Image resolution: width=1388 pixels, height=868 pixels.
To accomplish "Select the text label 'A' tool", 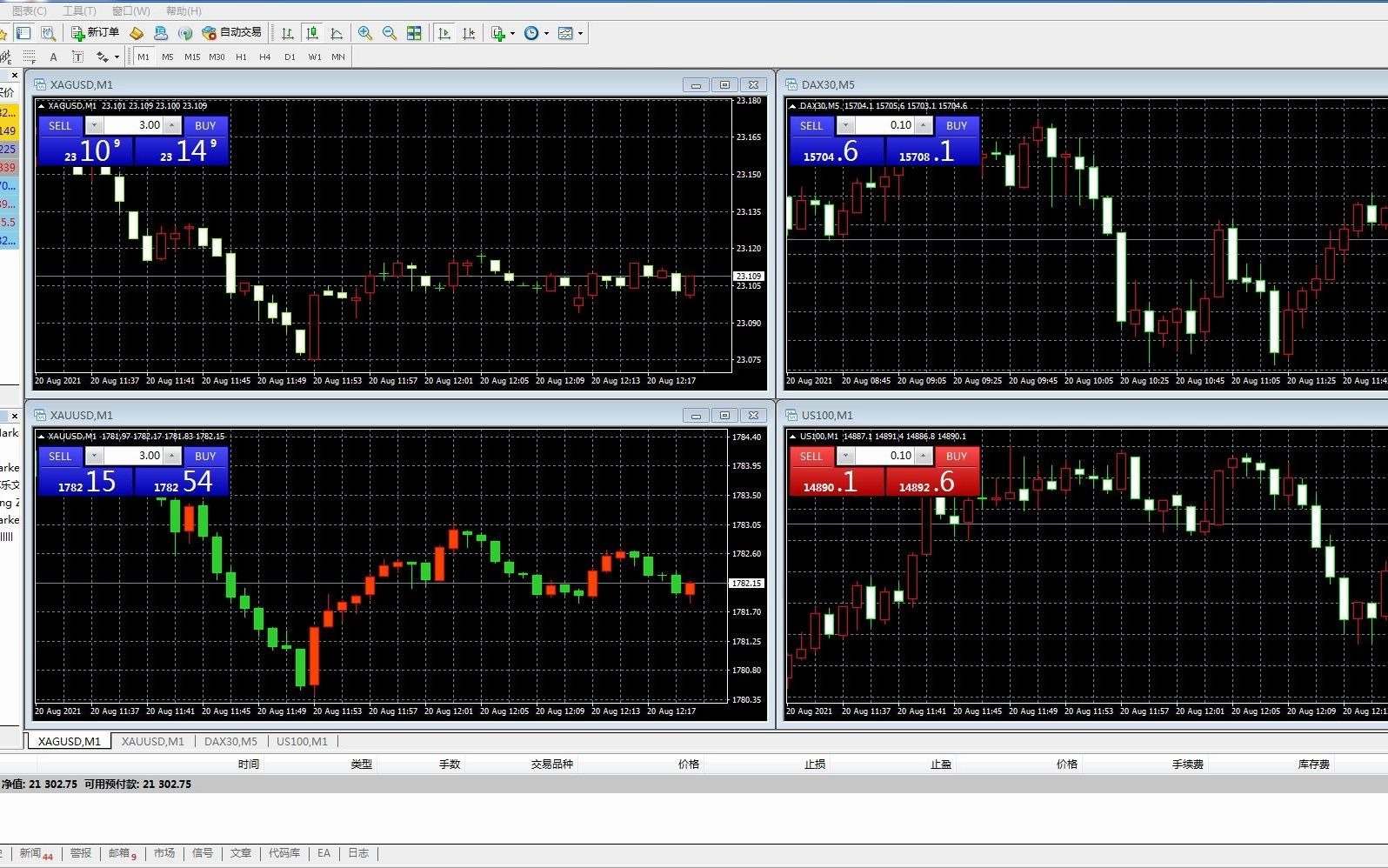I will [x=53, y=57].
